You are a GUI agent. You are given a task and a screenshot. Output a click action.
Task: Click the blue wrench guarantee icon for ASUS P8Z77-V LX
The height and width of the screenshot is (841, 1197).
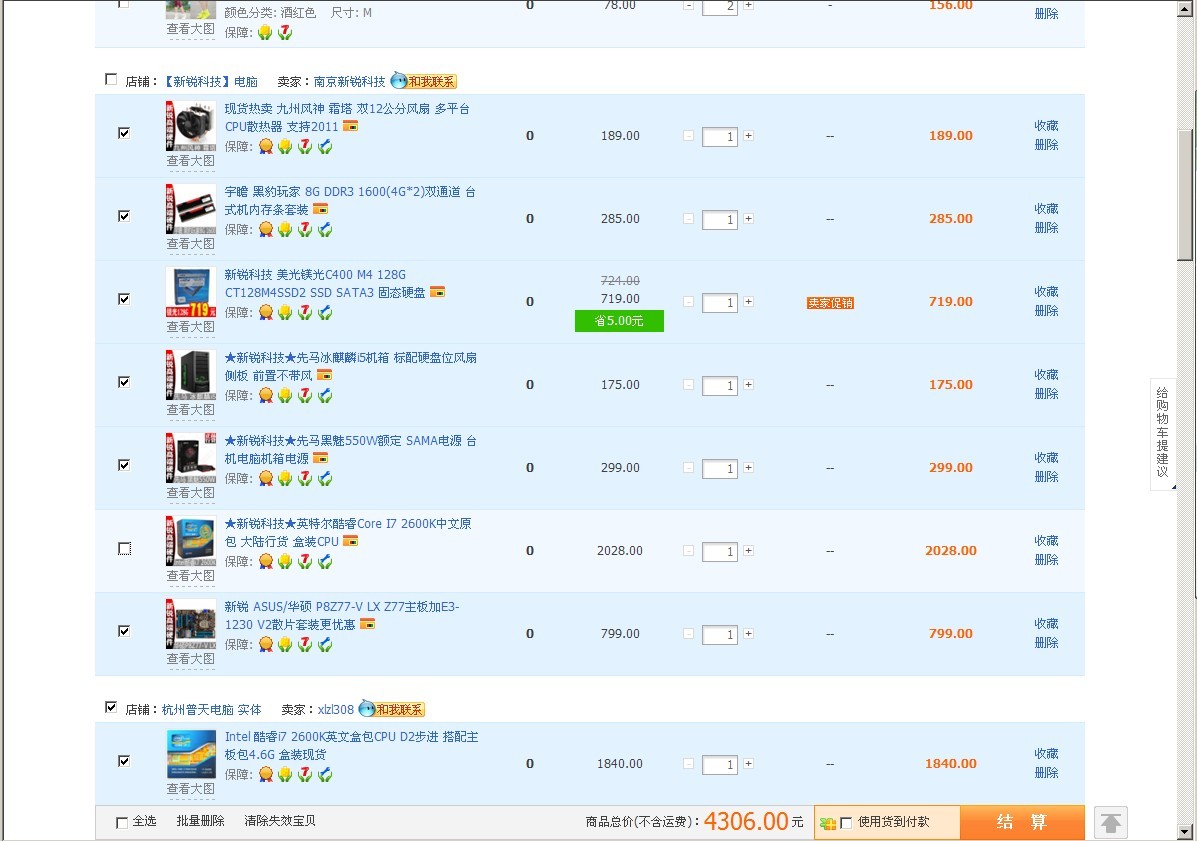(325, 645)
